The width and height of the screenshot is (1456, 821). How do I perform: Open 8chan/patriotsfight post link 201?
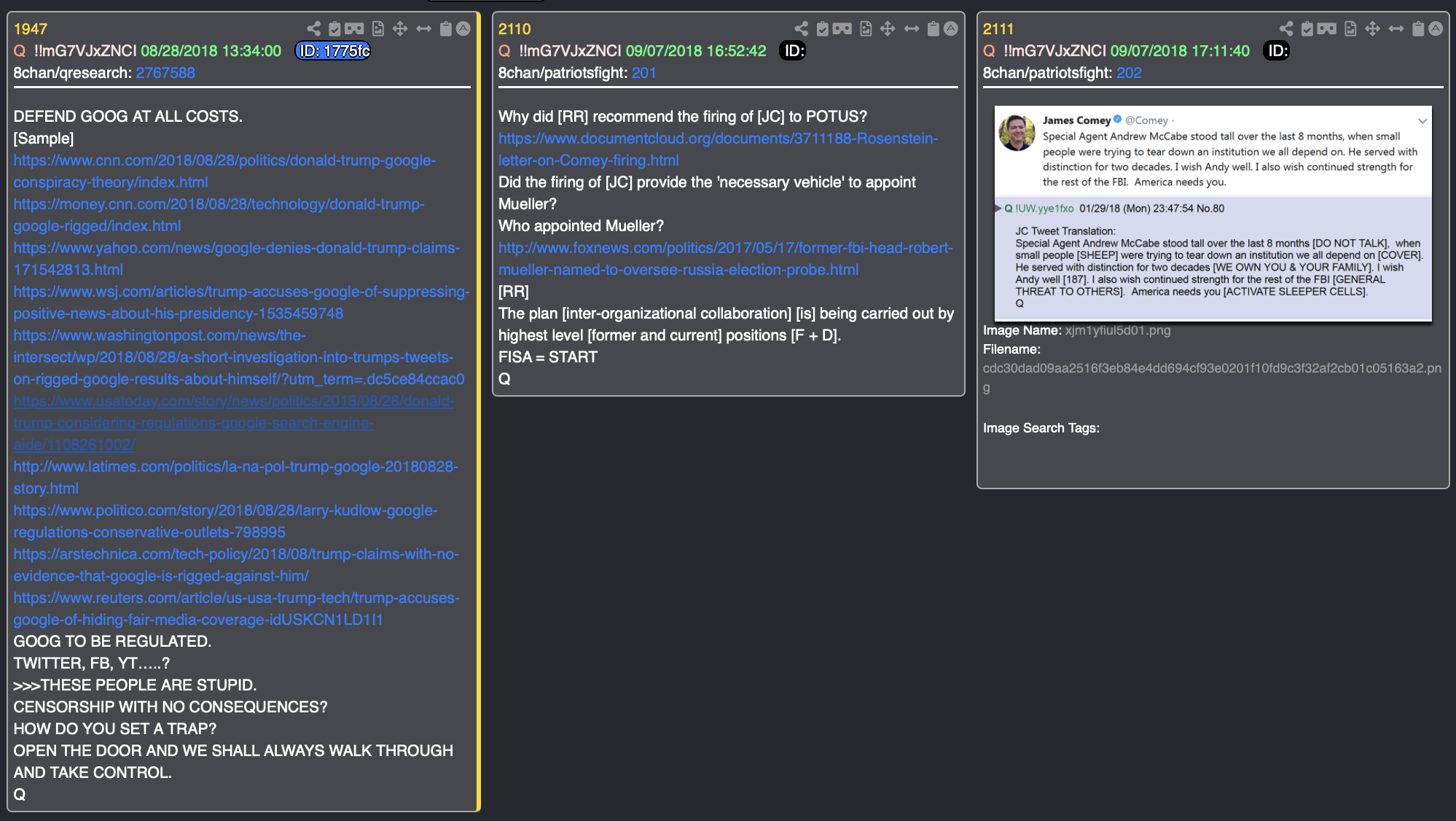[x=644, y=73]
